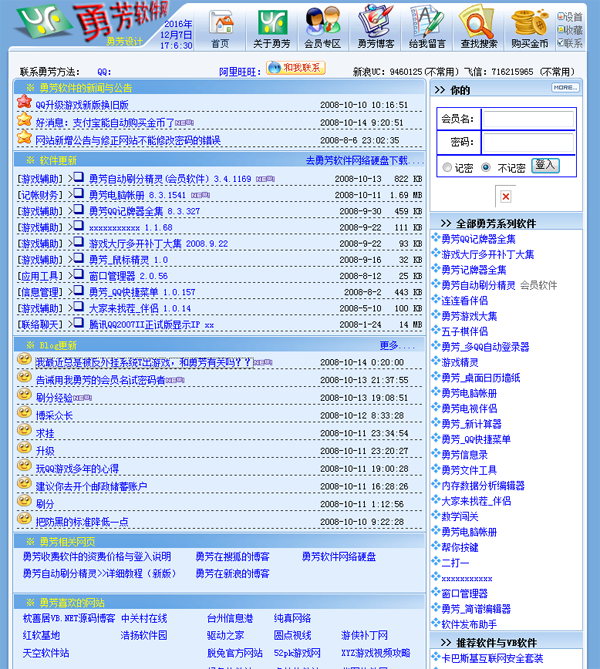
Task: Click the 登入 login button
Action: [545, 166]
